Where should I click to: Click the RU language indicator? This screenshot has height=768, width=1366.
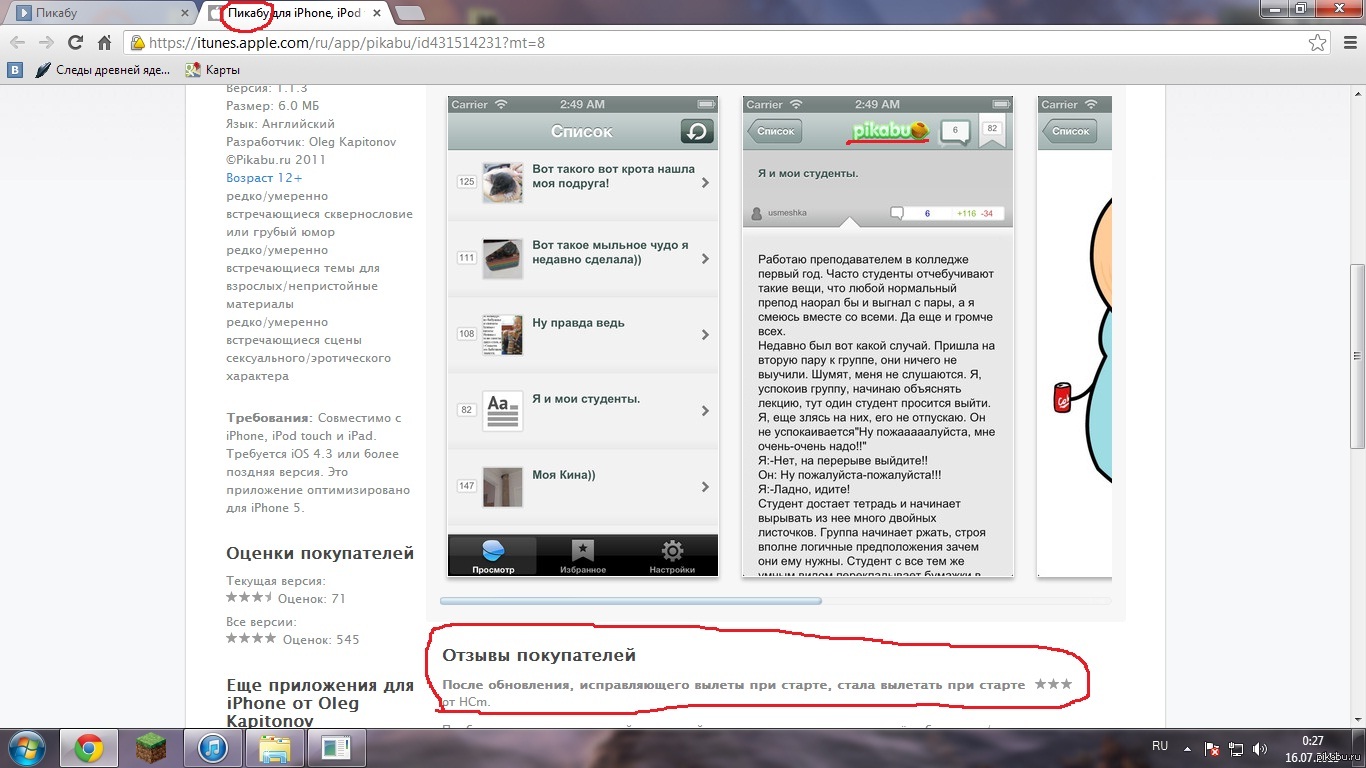pyautogui.click(x=1160, y=746)
